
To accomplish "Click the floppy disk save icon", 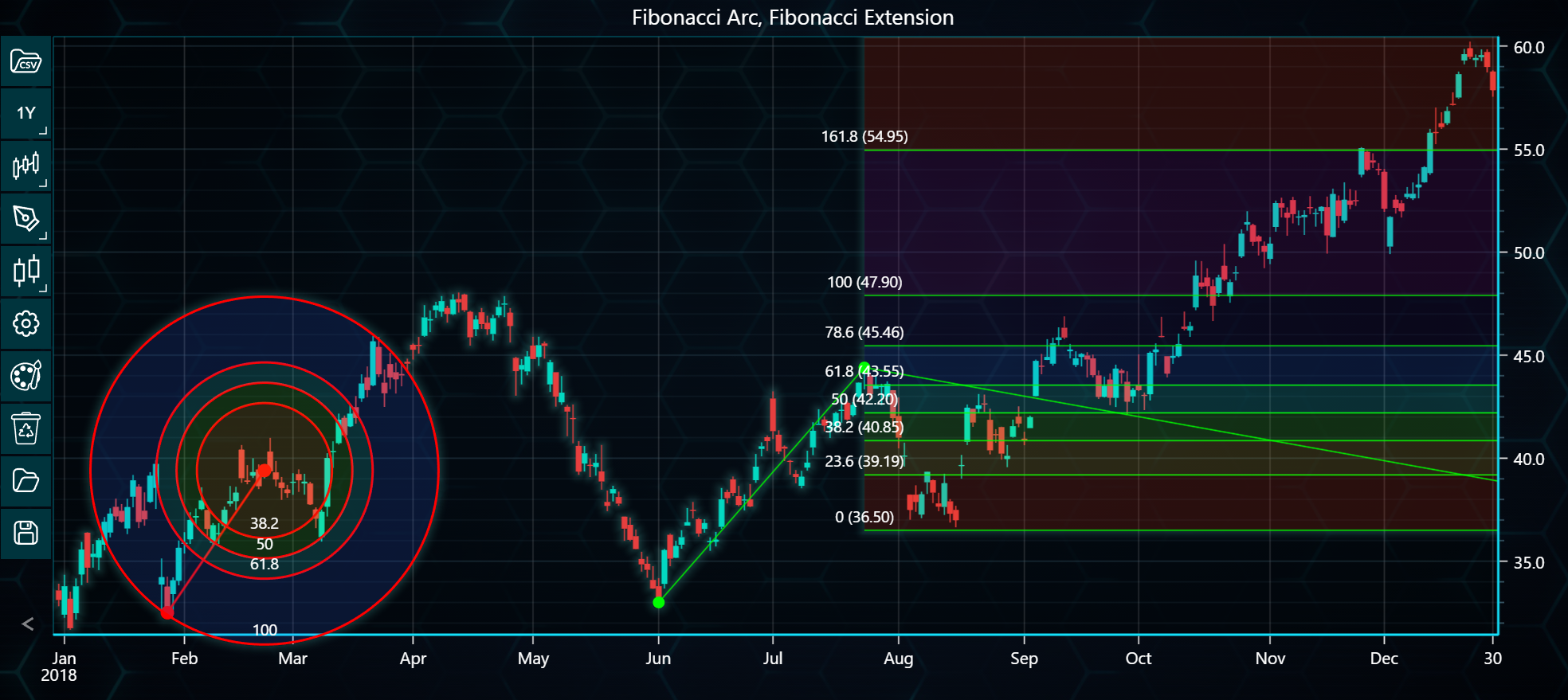I will click(x=25, y=533).
